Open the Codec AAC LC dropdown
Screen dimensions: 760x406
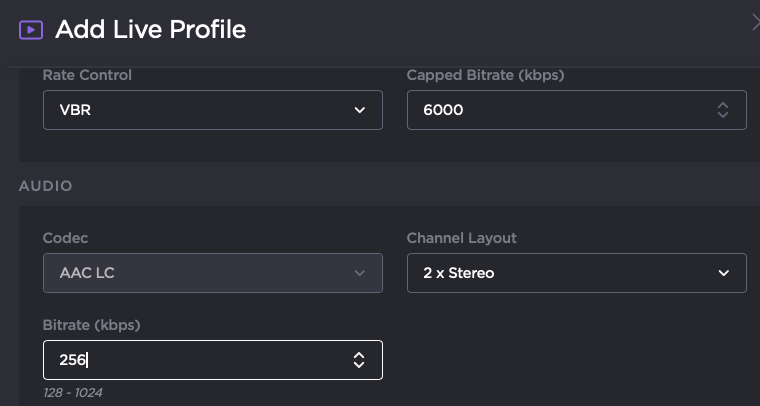coord(200,273)
